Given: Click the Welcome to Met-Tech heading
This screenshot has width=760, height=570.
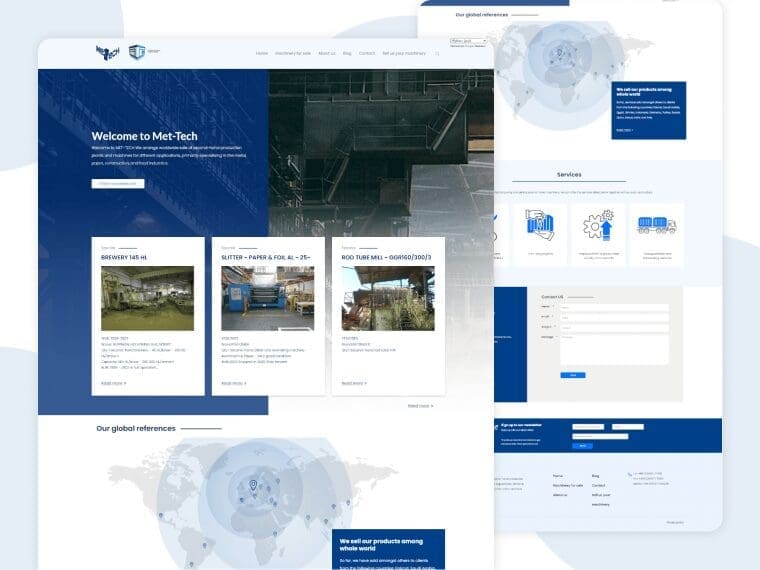Looking at the screenshot, I should [144, 136].
